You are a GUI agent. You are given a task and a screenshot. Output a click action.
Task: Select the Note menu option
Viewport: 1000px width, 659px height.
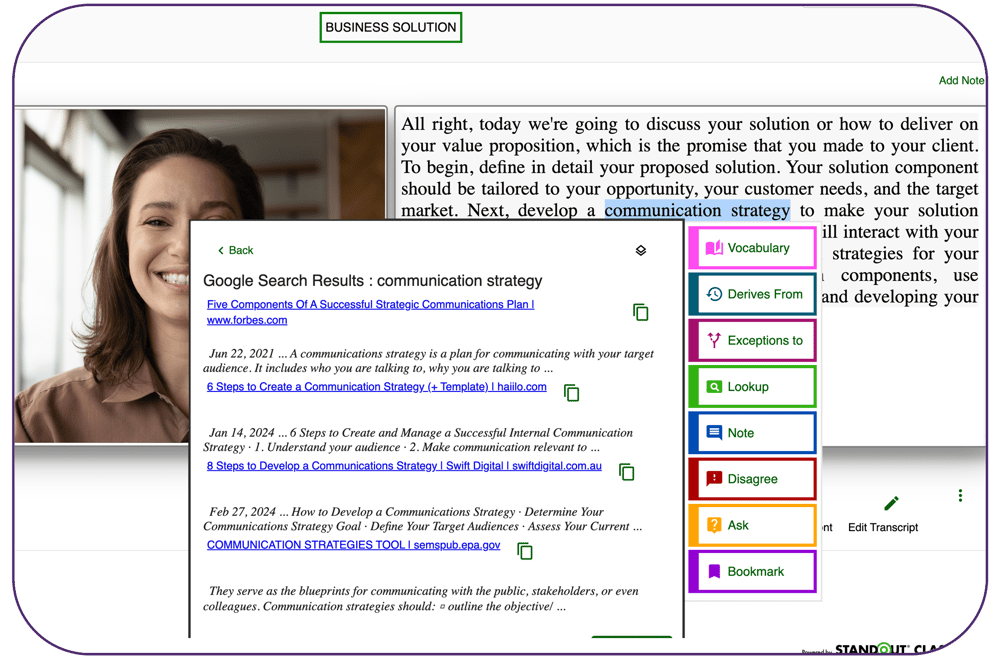753,433
